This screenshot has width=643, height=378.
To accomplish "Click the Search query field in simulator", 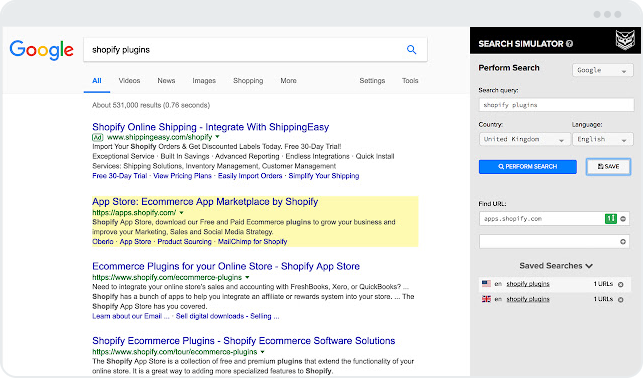I will [x=556, y=105].
